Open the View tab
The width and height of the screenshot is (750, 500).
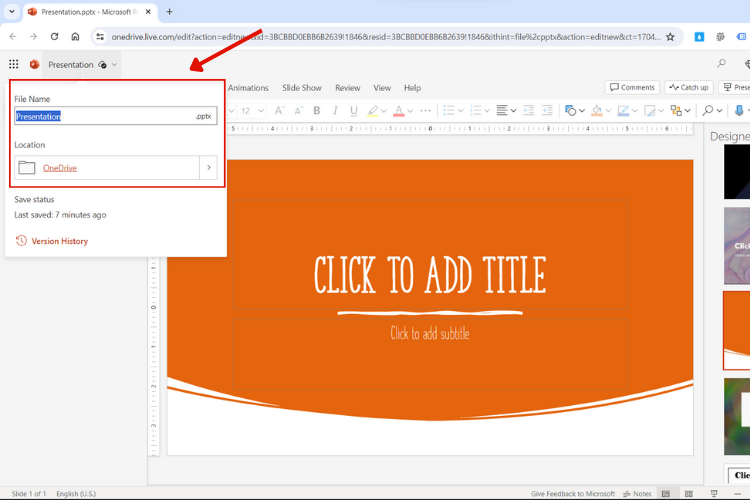coord(382,88)
